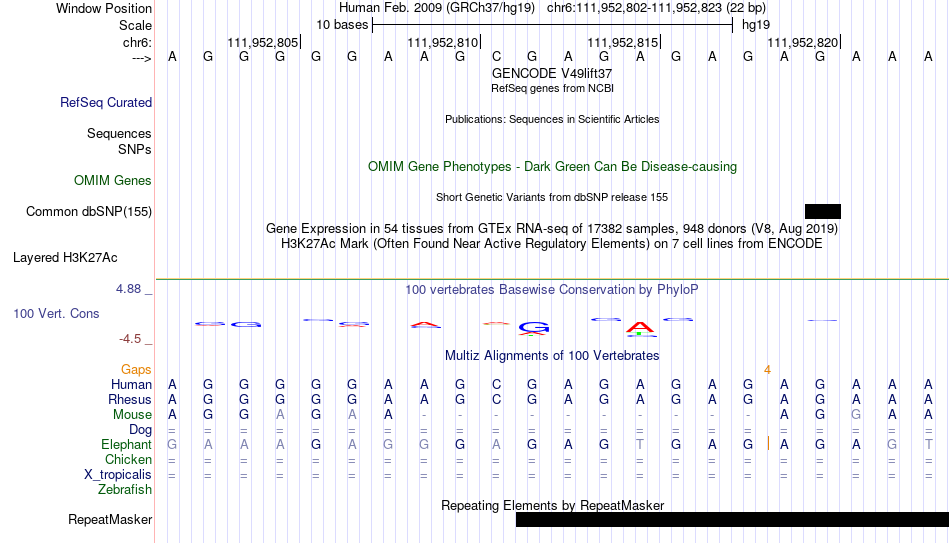The height and width of the screenshot is (543, 950).
Task: Click the OMIM Gene Phenotypes track title
Action: [x=552, y=167]
